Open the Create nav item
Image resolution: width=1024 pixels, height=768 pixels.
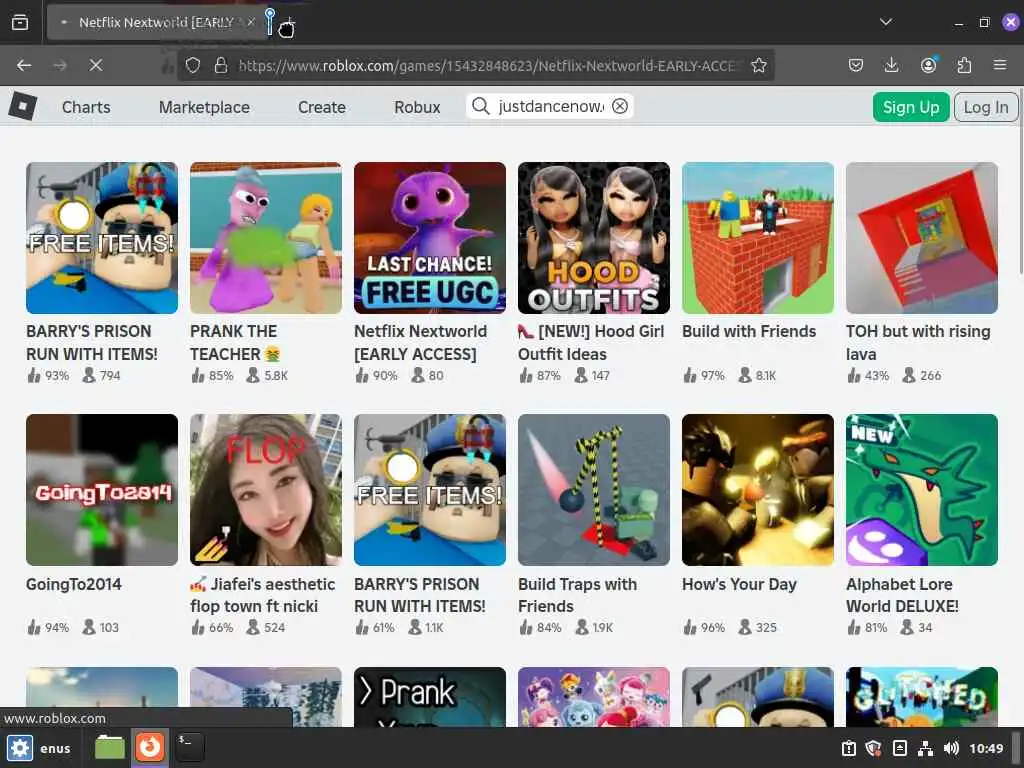[322, 107]
